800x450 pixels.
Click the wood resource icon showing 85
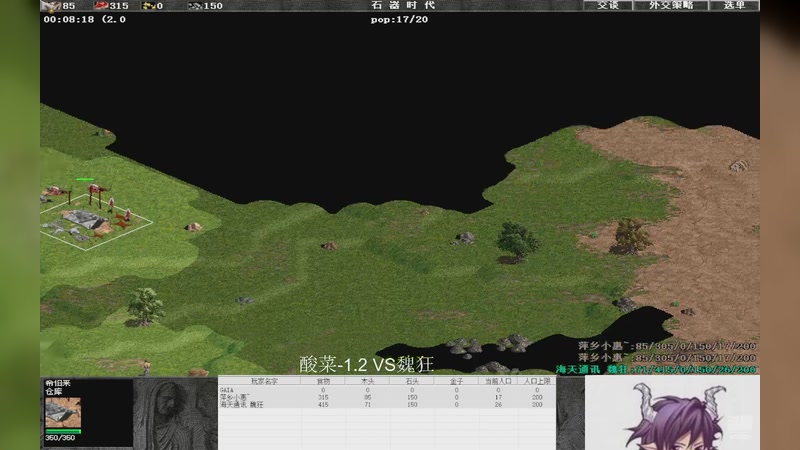coord(51,6)
